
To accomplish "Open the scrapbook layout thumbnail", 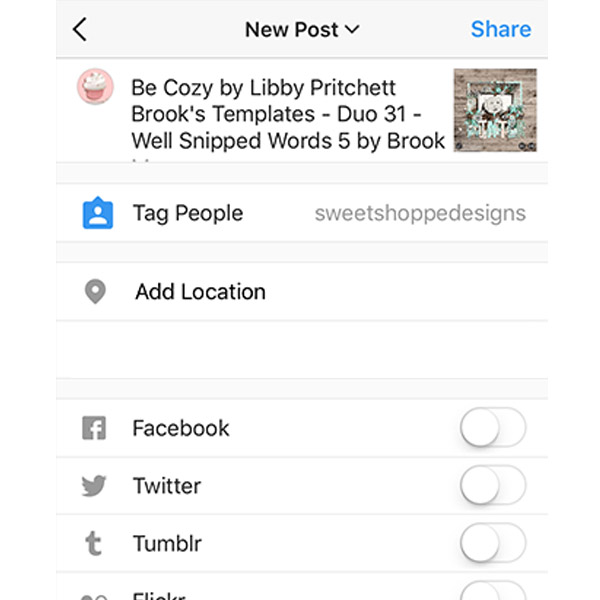I will coord(495,110).
